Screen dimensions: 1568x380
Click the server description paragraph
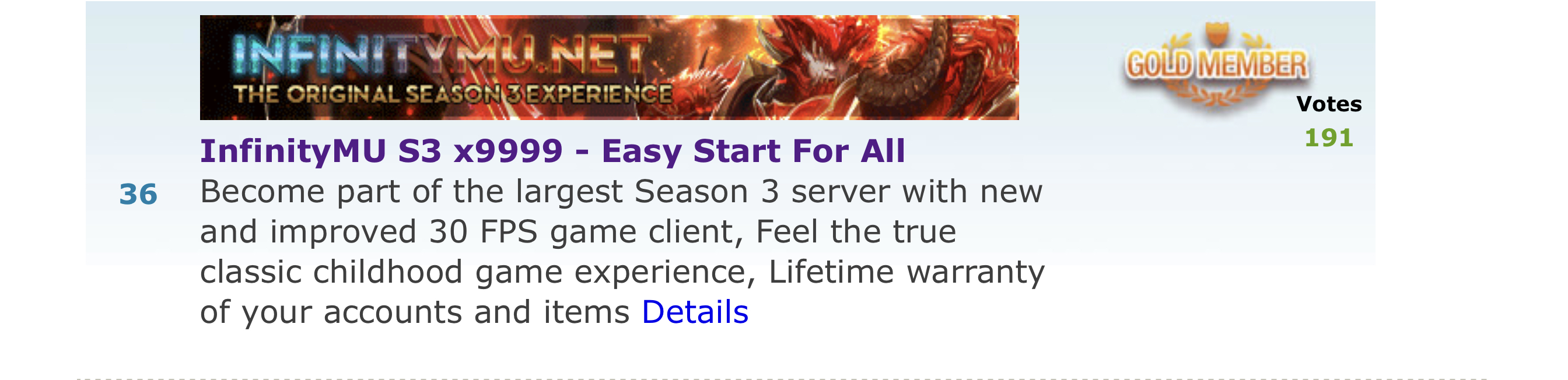(x=622, y=252)
